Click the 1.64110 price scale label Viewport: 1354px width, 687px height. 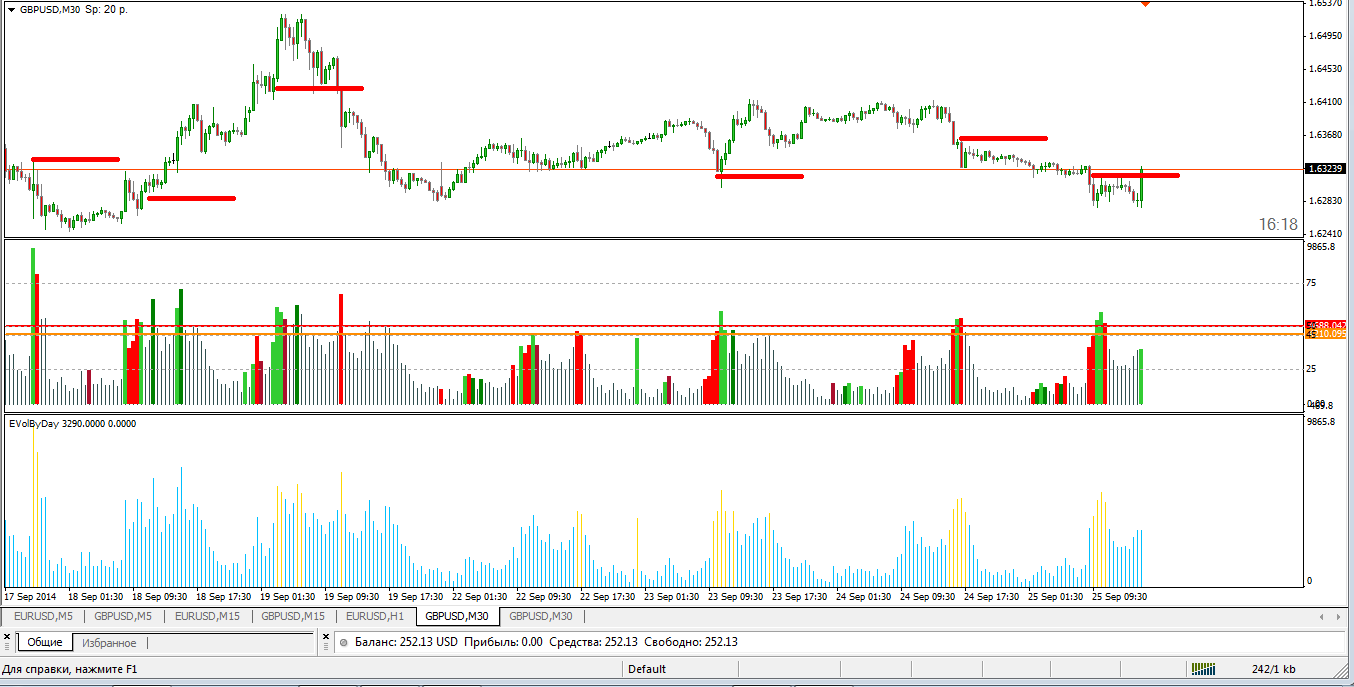click(1325, 102)
